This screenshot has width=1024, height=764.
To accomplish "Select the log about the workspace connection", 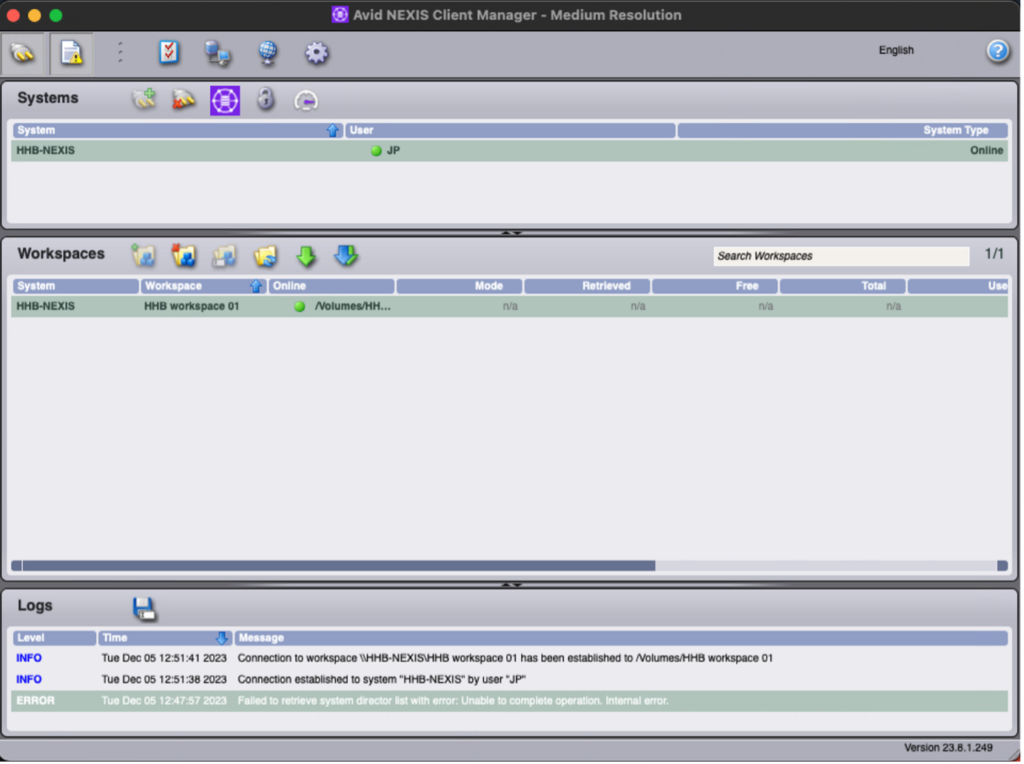I will pos(509,658).
